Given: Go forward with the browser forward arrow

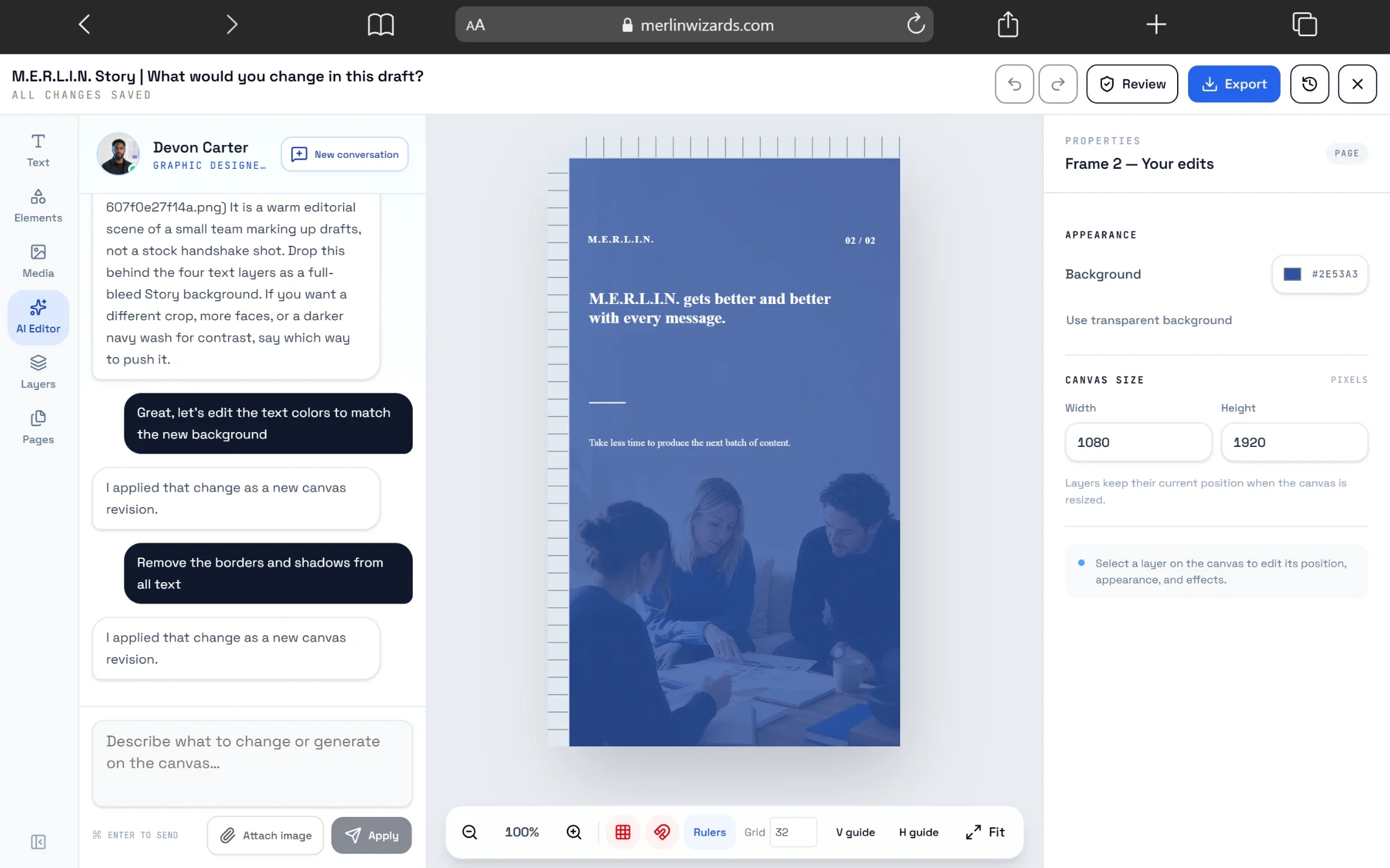Looking at the screenshot, I should tap(232, 25).
